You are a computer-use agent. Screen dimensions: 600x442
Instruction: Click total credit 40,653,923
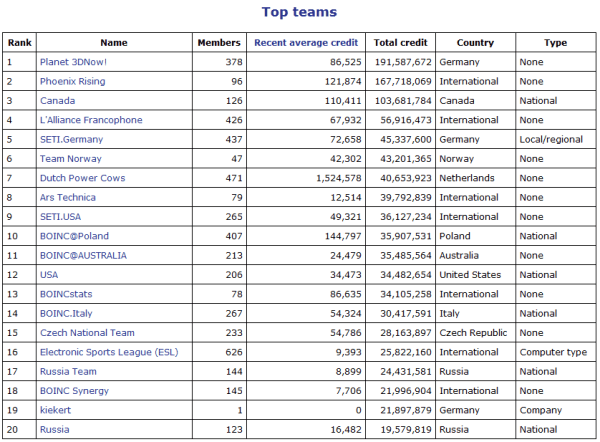point(406,178)
